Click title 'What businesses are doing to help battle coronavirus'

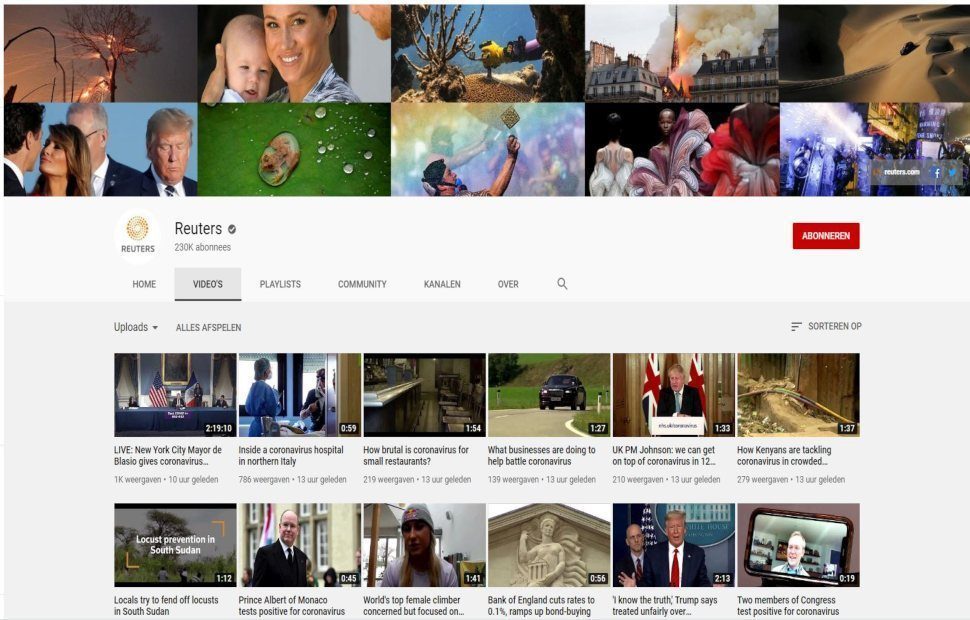(541, 455)
